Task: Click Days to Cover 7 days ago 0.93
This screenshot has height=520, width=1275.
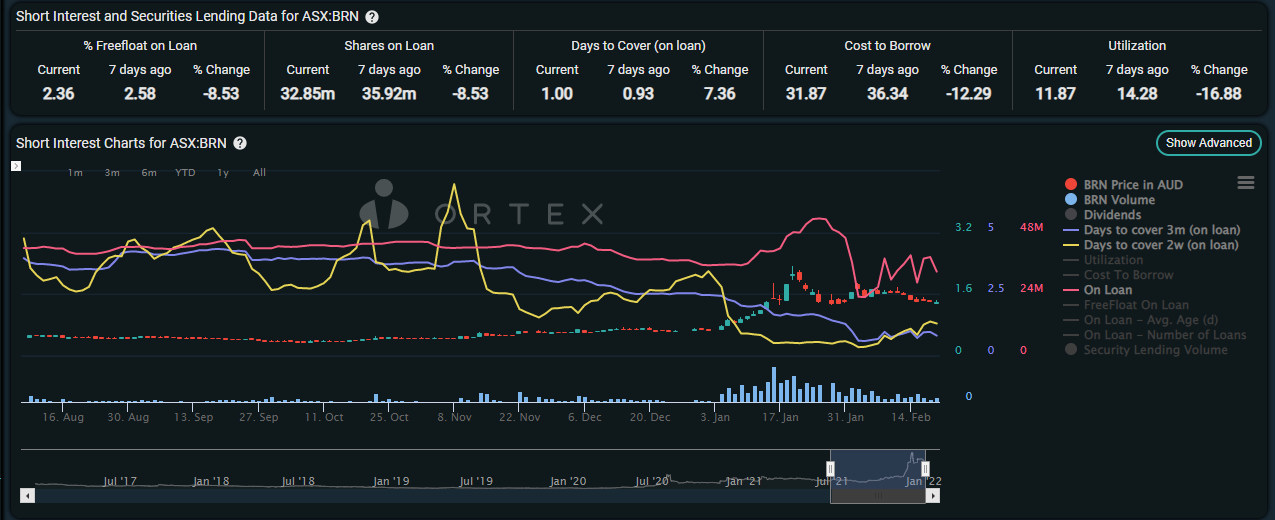Action: point(638,94)
